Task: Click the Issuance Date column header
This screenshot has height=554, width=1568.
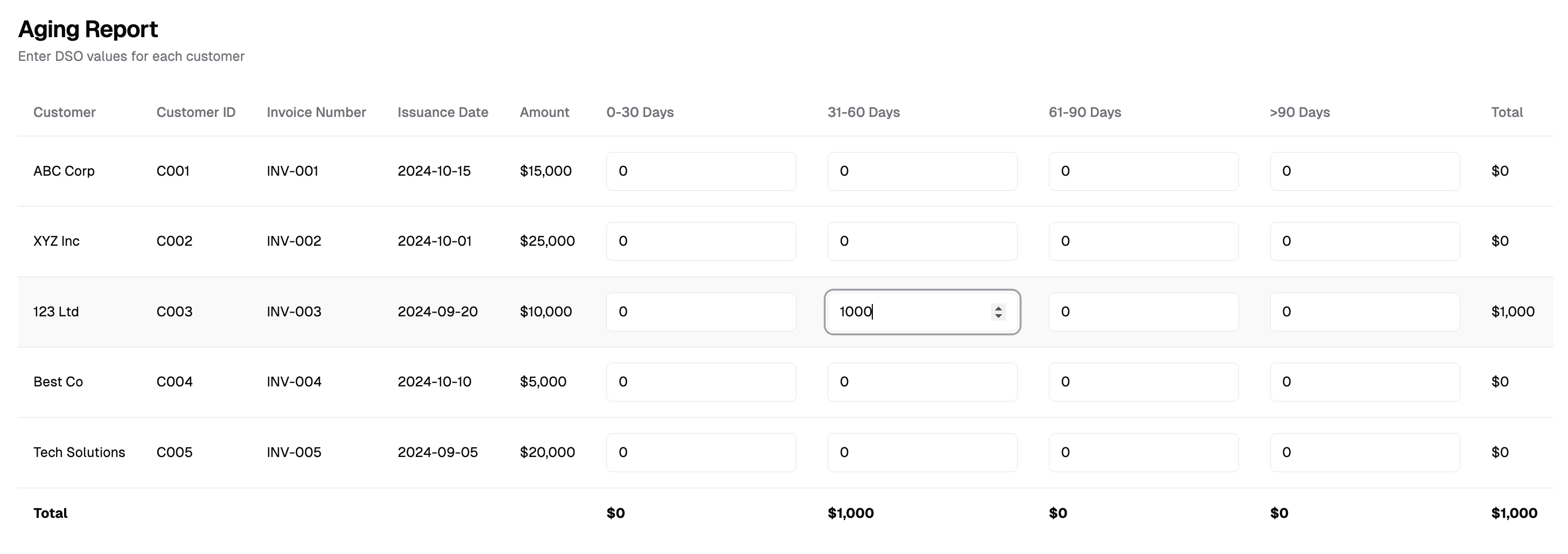Action: (x=443, y=112)
